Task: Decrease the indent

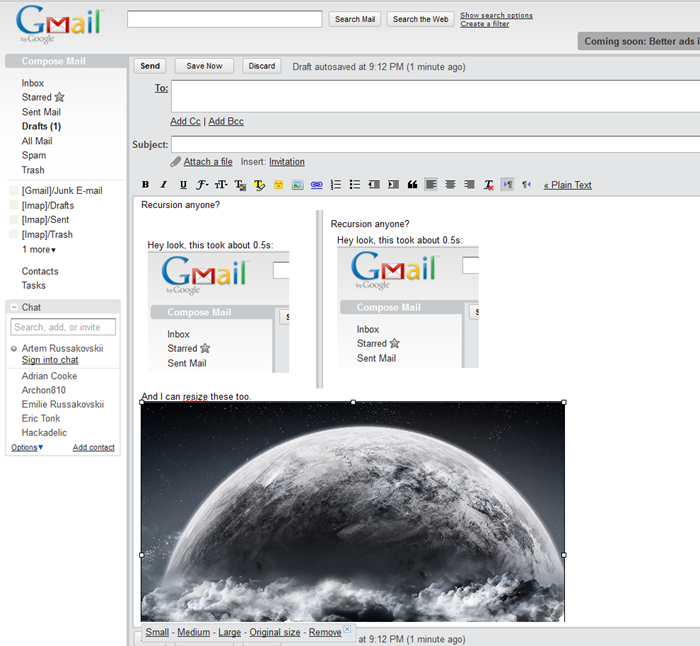Action: click(x=374, y=185)
